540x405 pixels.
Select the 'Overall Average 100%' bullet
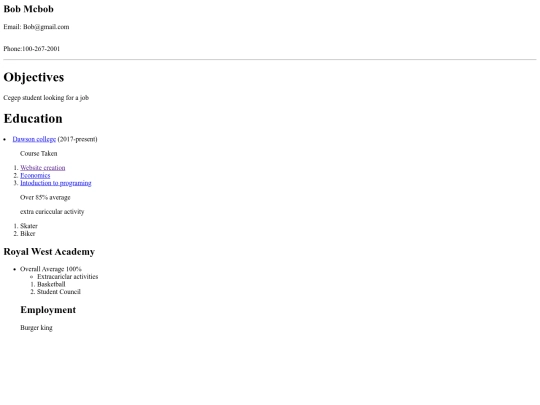[x=51, y=269]
